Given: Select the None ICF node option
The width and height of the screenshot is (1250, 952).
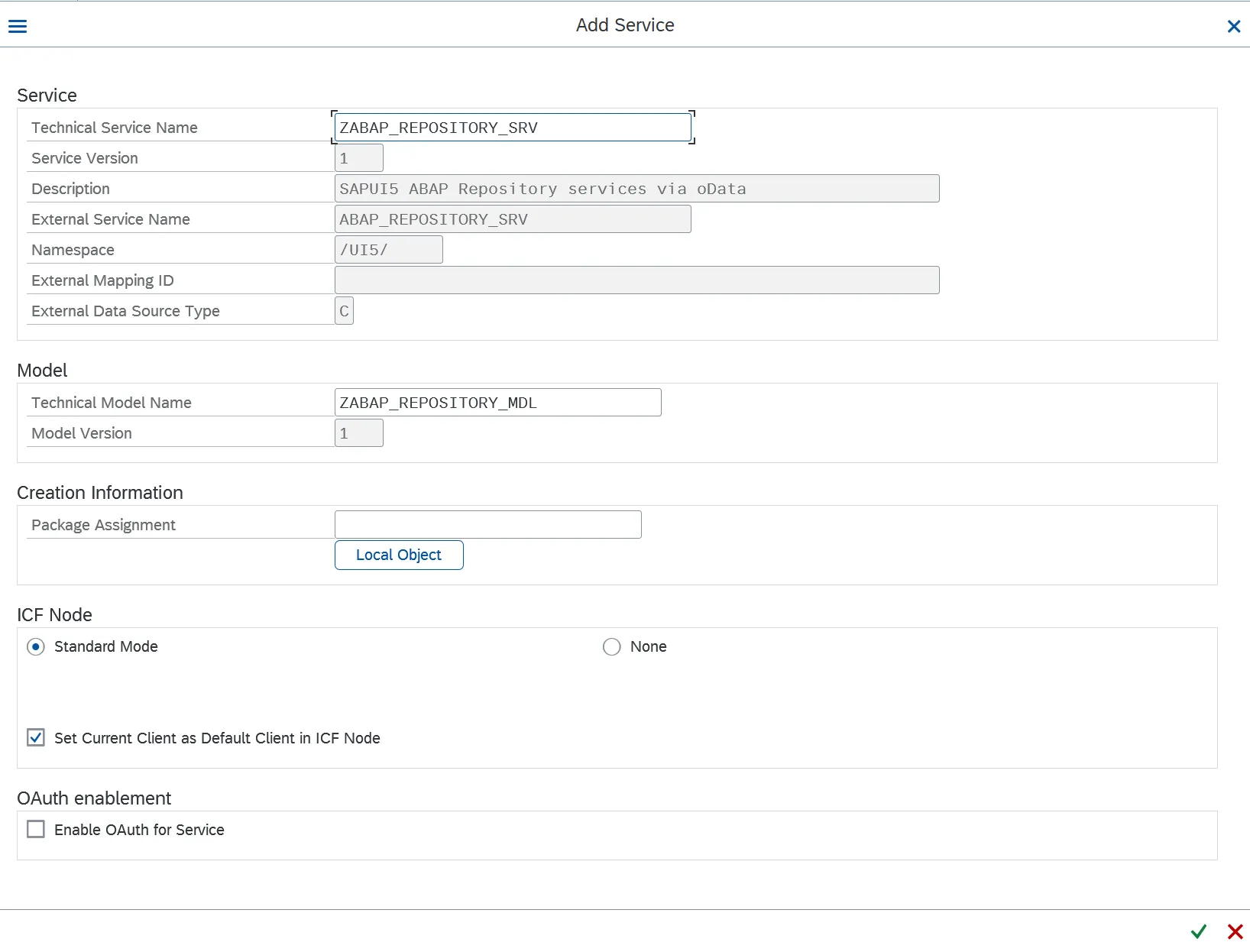Looking at the screenshot, I should 612,647.
